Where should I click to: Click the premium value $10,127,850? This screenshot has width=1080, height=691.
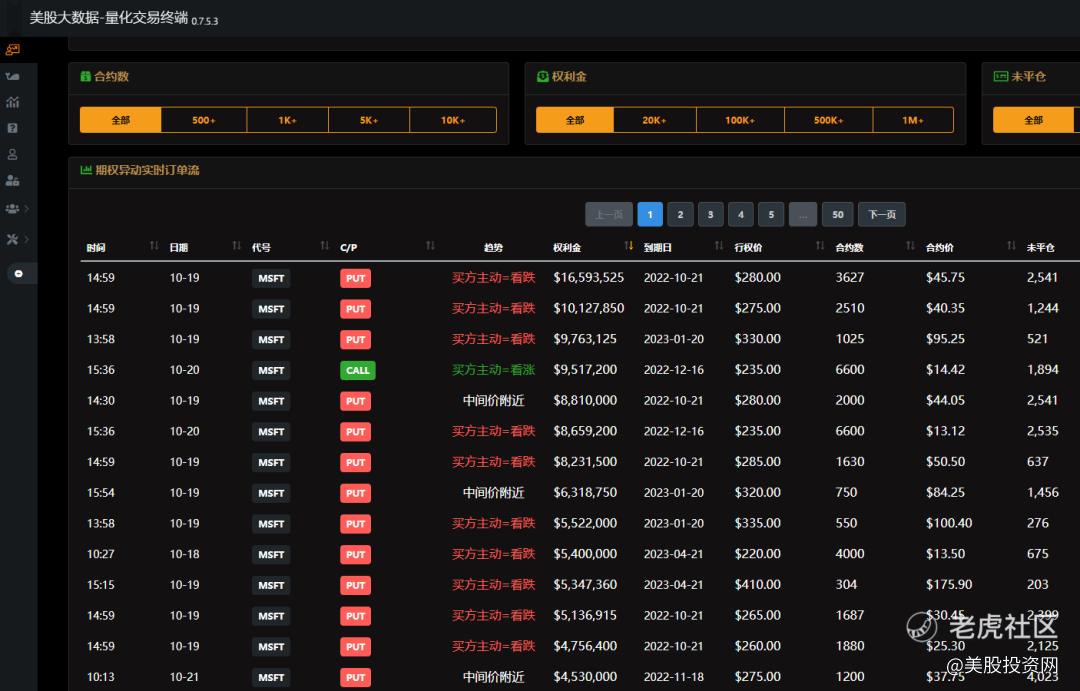(589, 308)
